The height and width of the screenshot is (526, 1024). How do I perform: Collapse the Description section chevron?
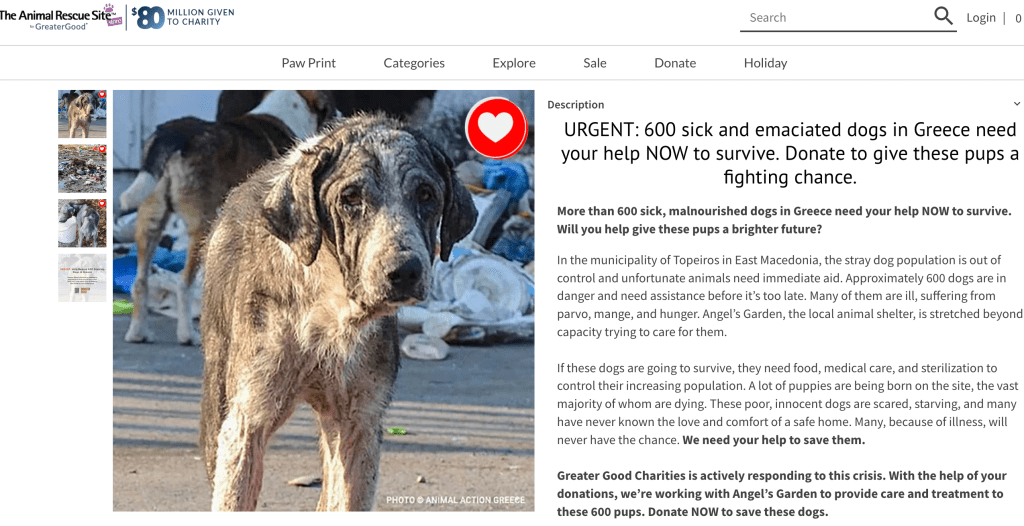1017,104
